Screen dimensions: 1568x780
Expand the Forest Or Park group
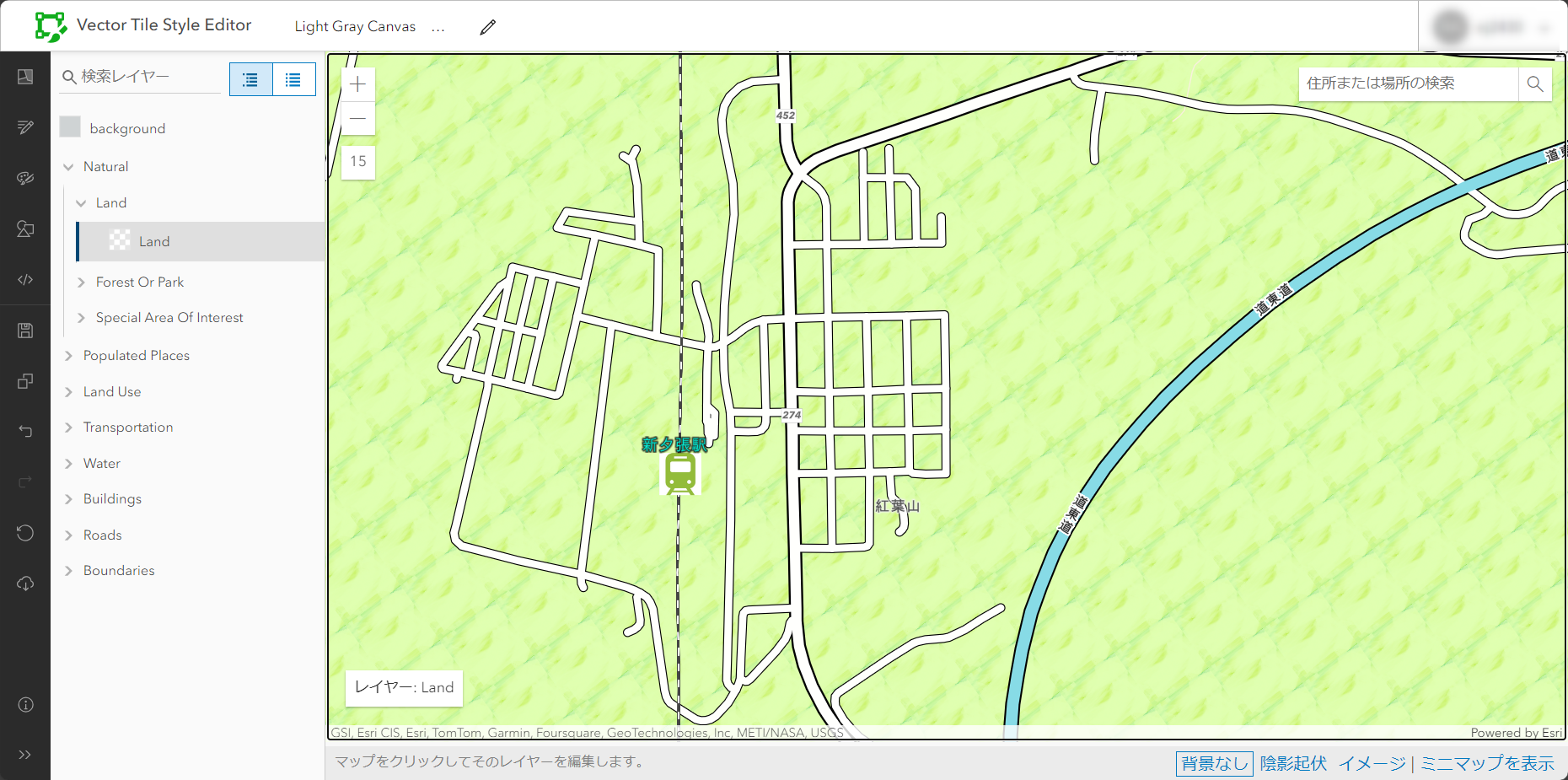(x=81, y=282)
